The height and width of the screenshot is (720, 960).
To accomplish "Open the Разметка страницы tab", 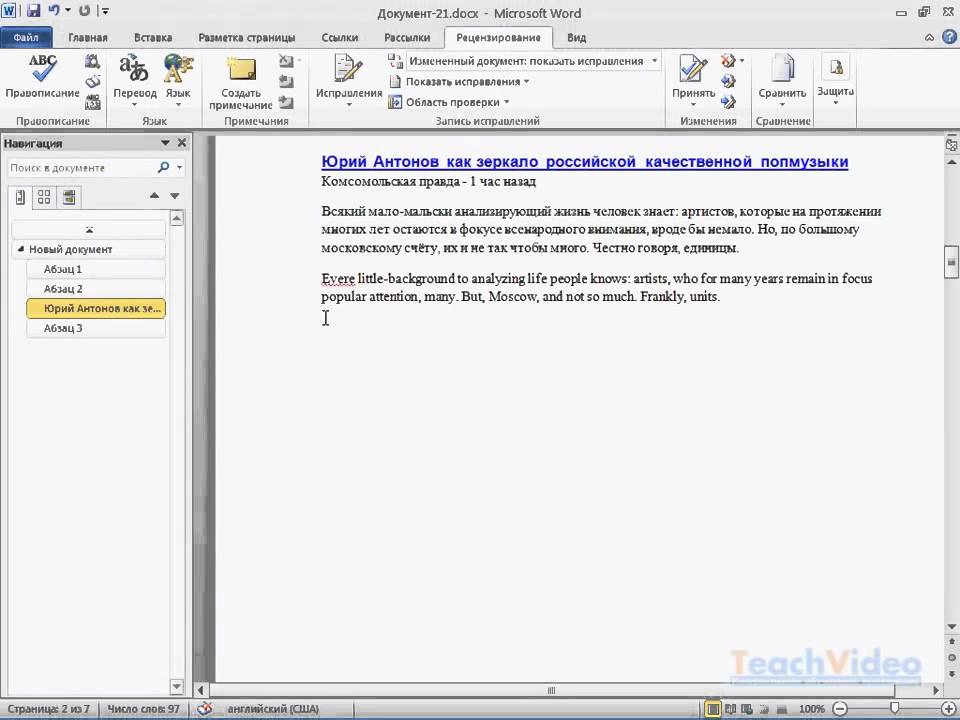I will 247,37.
